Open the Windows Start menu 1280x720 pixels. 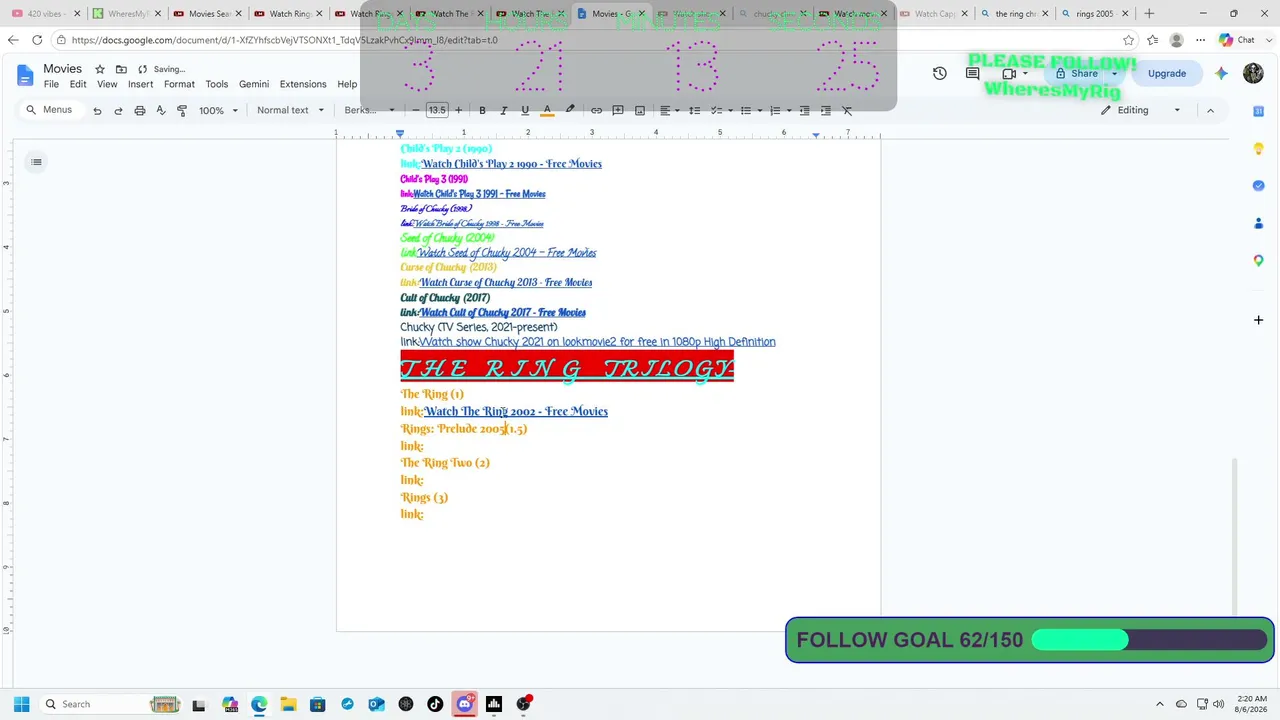22,704
